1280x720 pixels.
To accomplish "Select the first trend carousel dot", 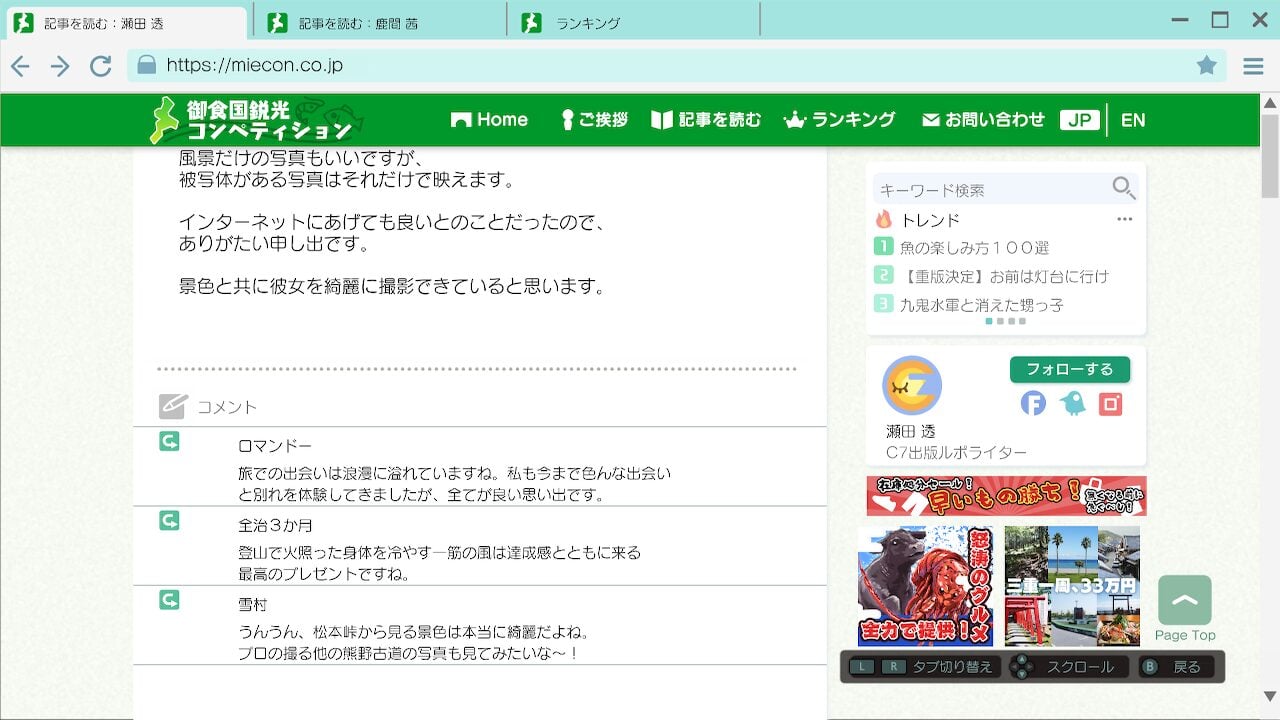I will pos(989,321).
